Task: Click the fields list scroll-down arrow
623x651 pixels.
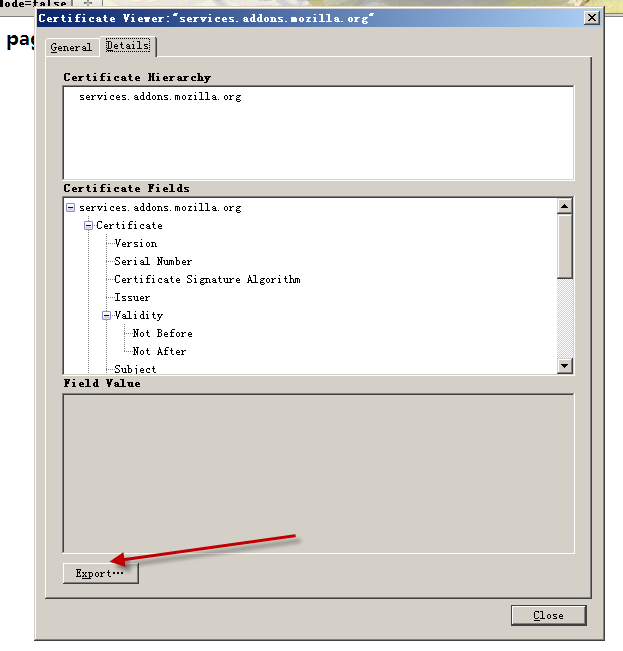Action: (x=564, y=366)
